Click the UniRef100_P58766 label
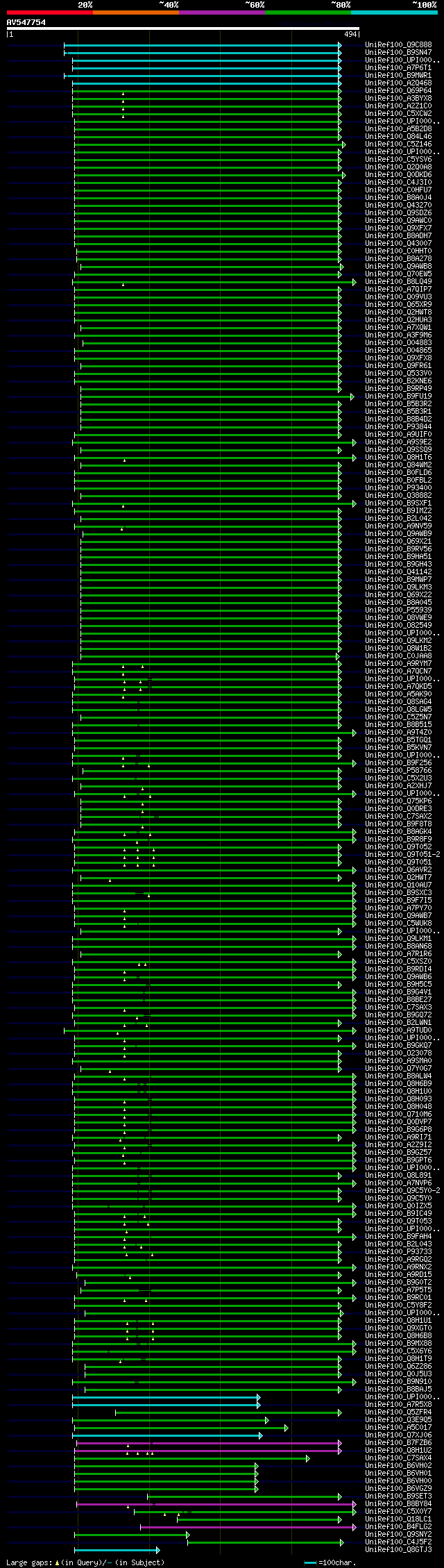The image size is (444, 1568). (398, 770)
